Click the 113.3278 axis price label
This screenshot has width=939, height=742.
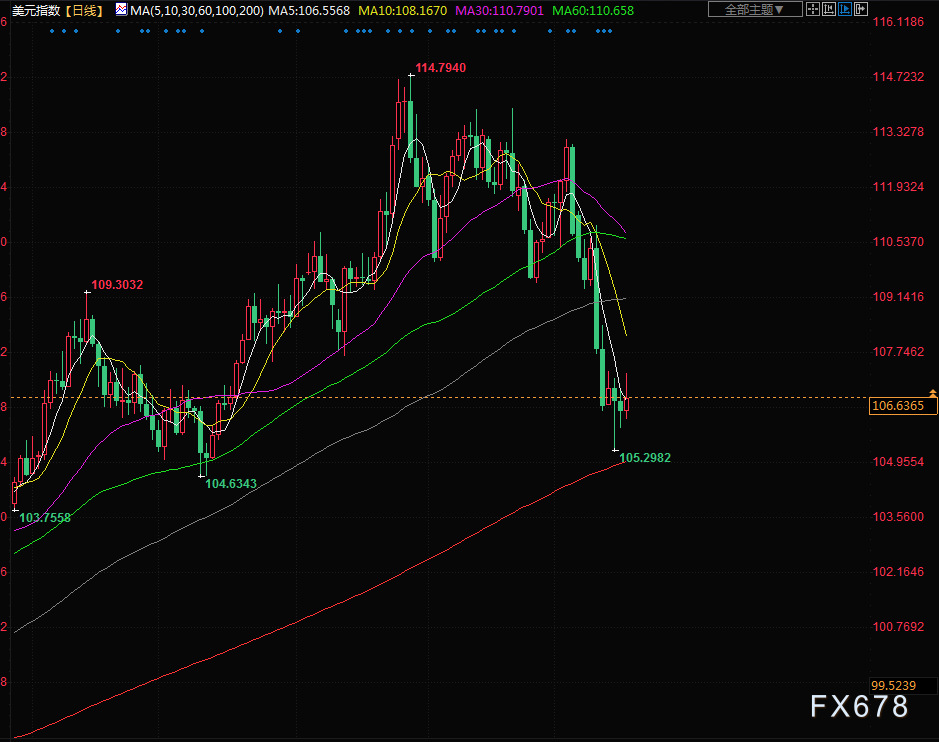(898, 132)
